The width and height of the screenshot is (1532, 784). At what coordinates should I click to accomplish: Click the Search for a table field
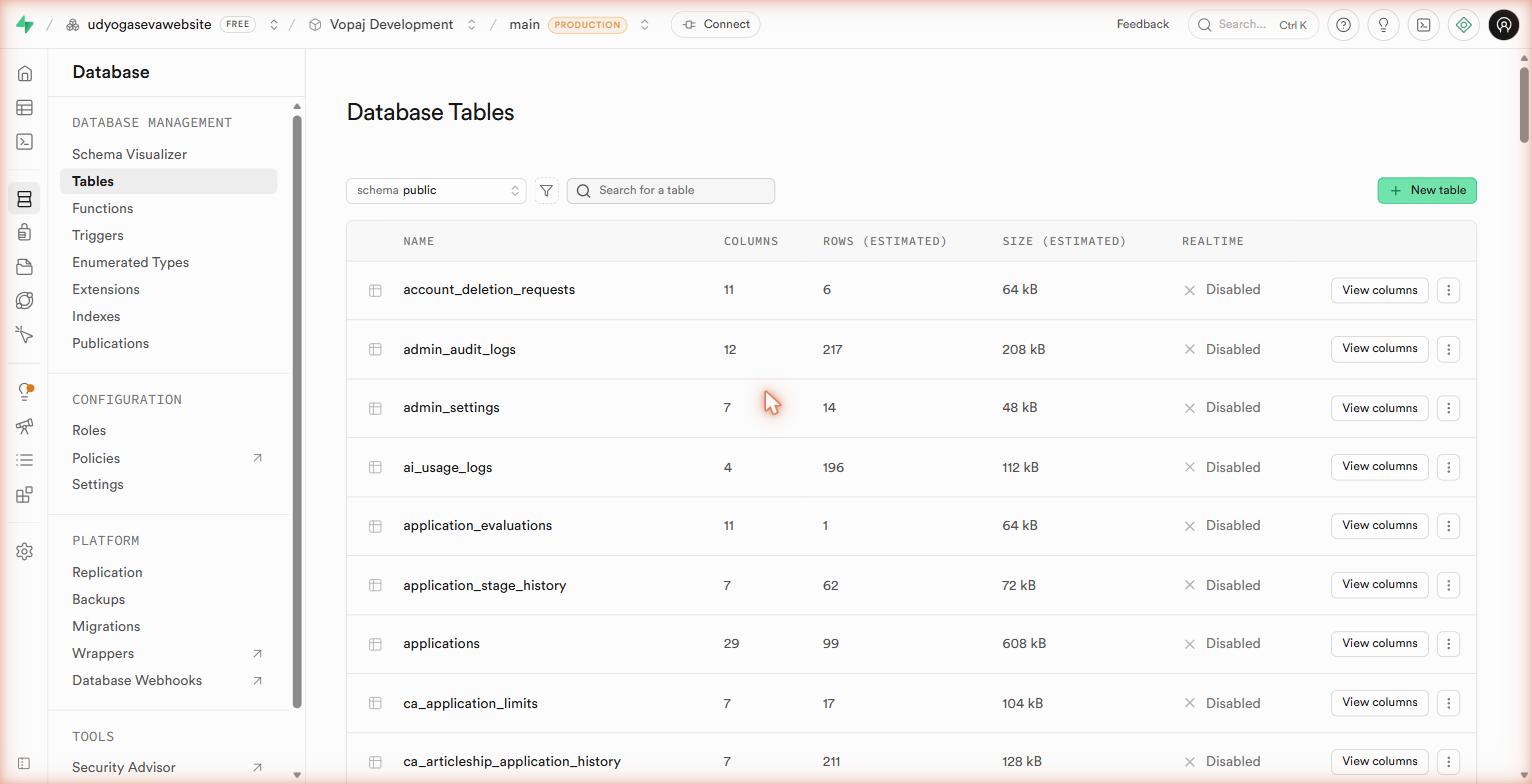pyautogui.click(x=671, y=190)
